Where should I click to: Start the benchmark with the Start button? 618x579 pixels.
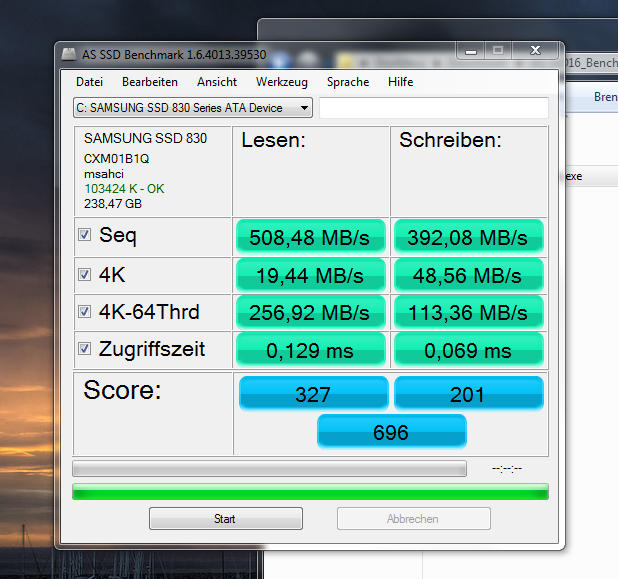tap(226, 518)
